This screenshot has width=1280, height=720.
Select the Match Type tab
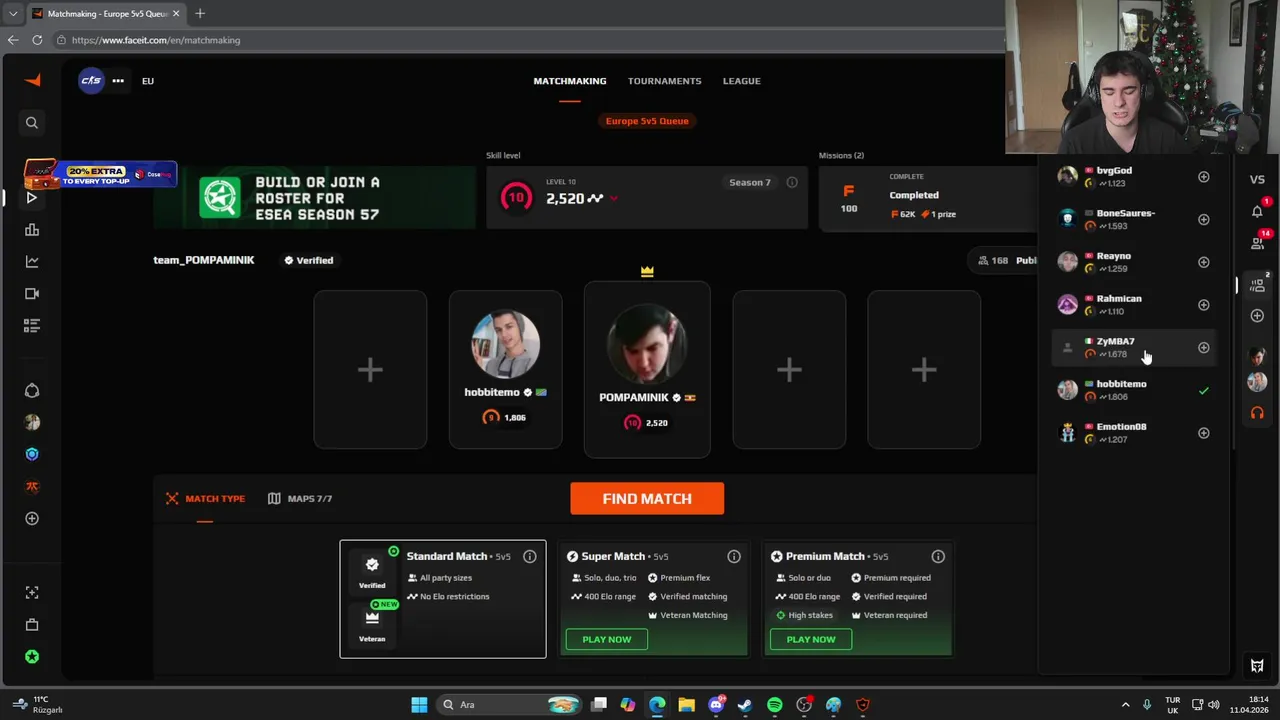(x=205, y=499)
